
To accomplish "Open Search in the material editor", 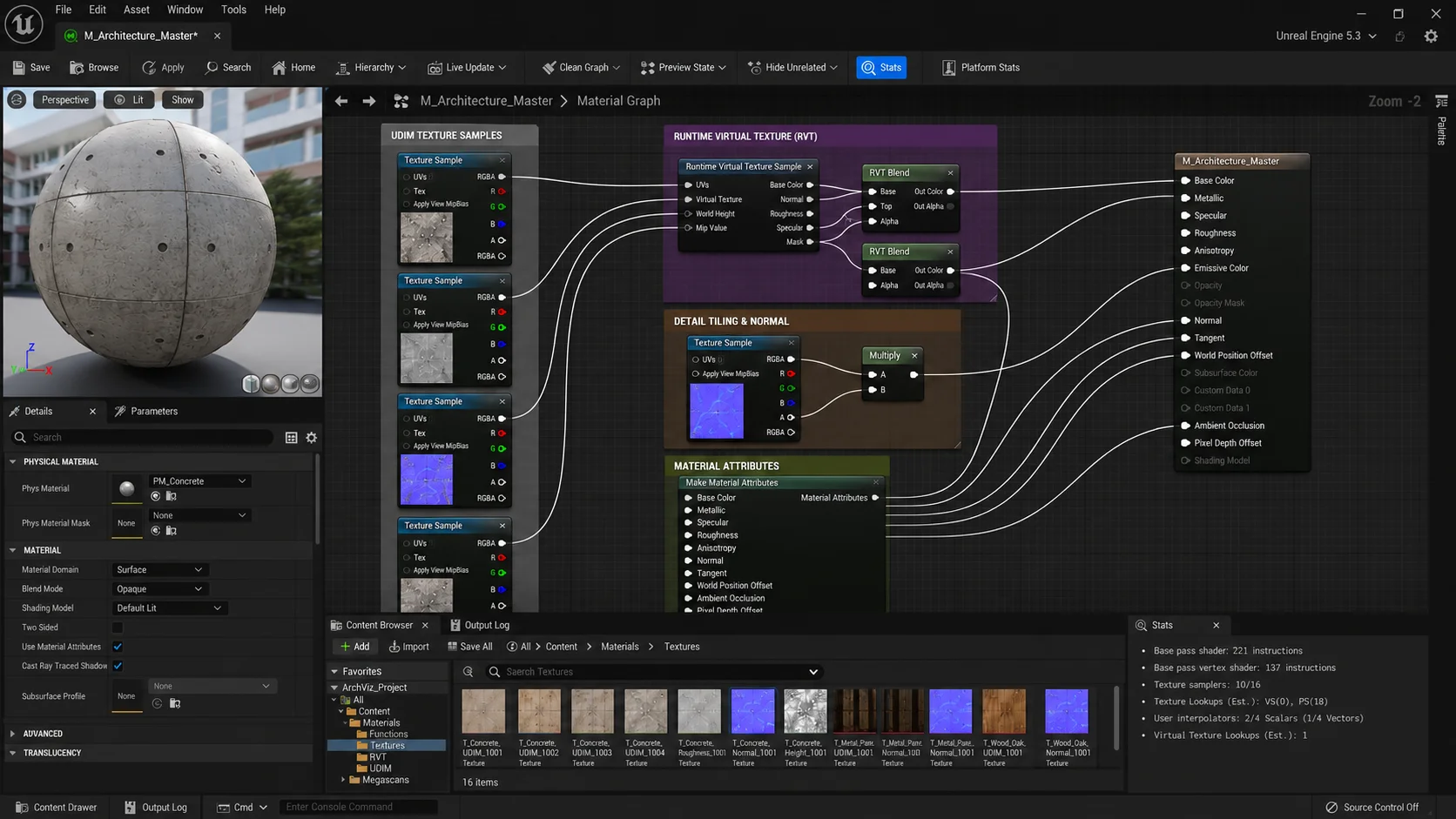I will 228,67.
